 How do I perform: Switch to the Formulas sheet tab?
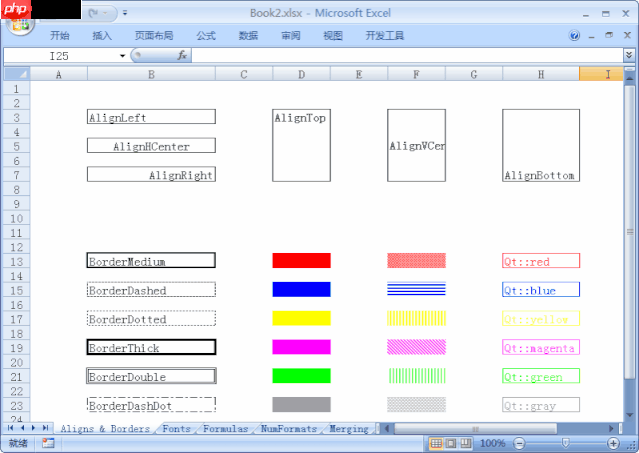pos(225,429)
